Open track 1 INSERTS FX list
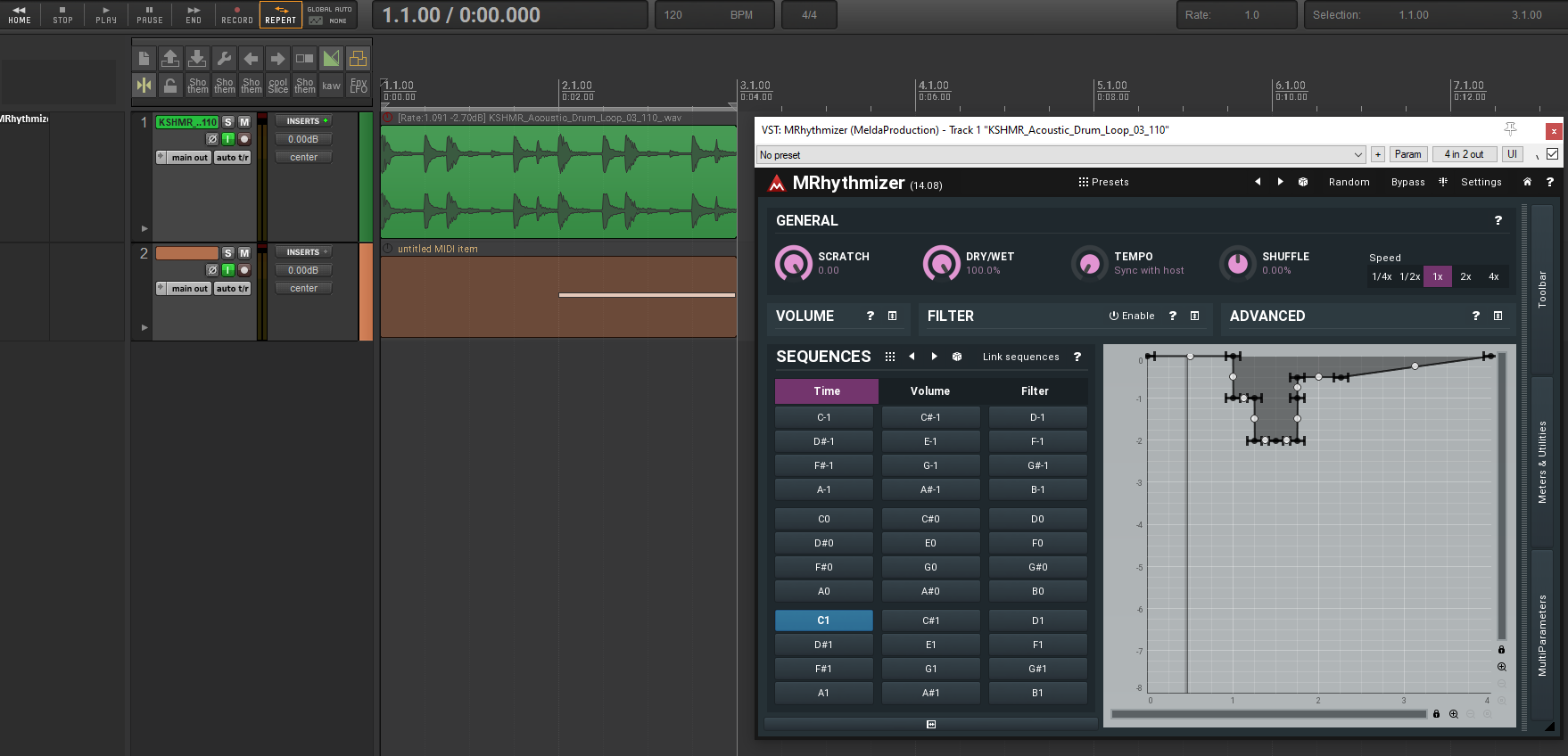1568x756 pixels. pyautogui.click(x=303, y=121)
